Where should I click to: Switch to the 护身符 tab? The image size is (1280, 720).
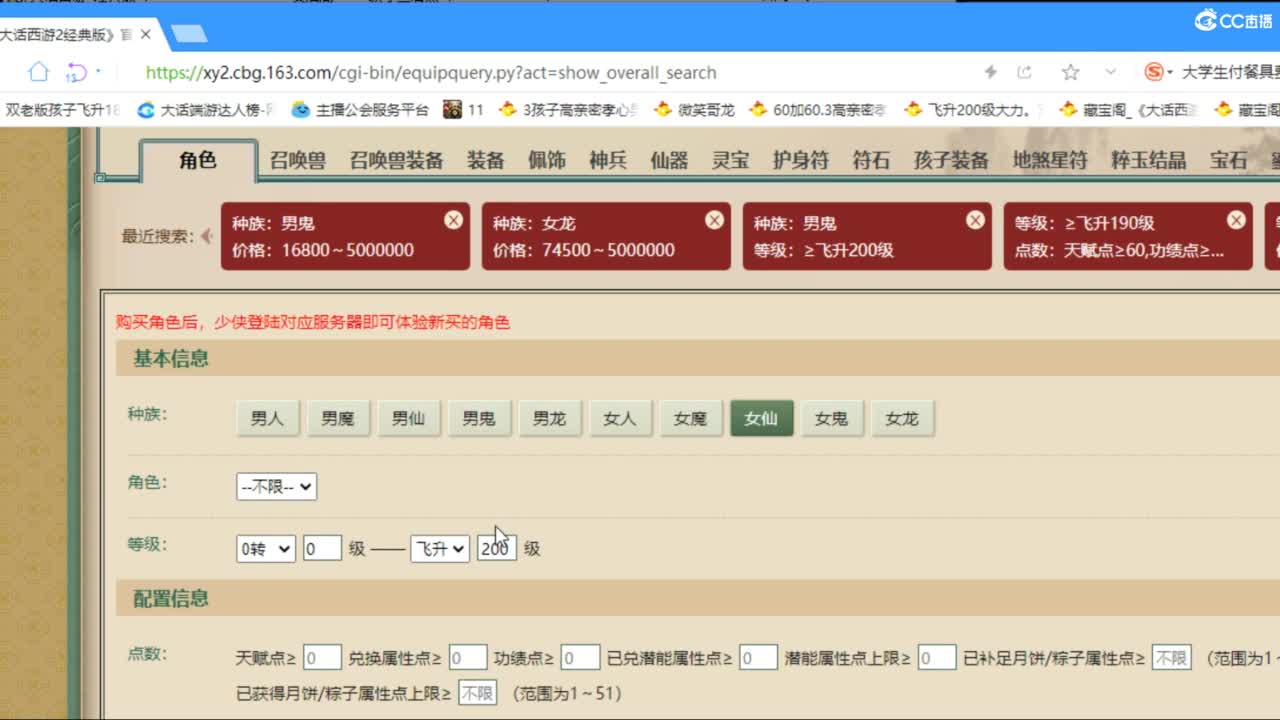[801, 160]
